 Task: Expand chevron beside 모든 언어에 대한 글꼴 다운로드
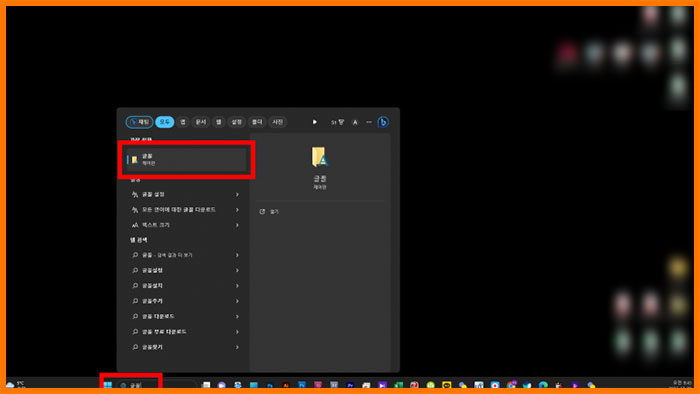point(237,210)
